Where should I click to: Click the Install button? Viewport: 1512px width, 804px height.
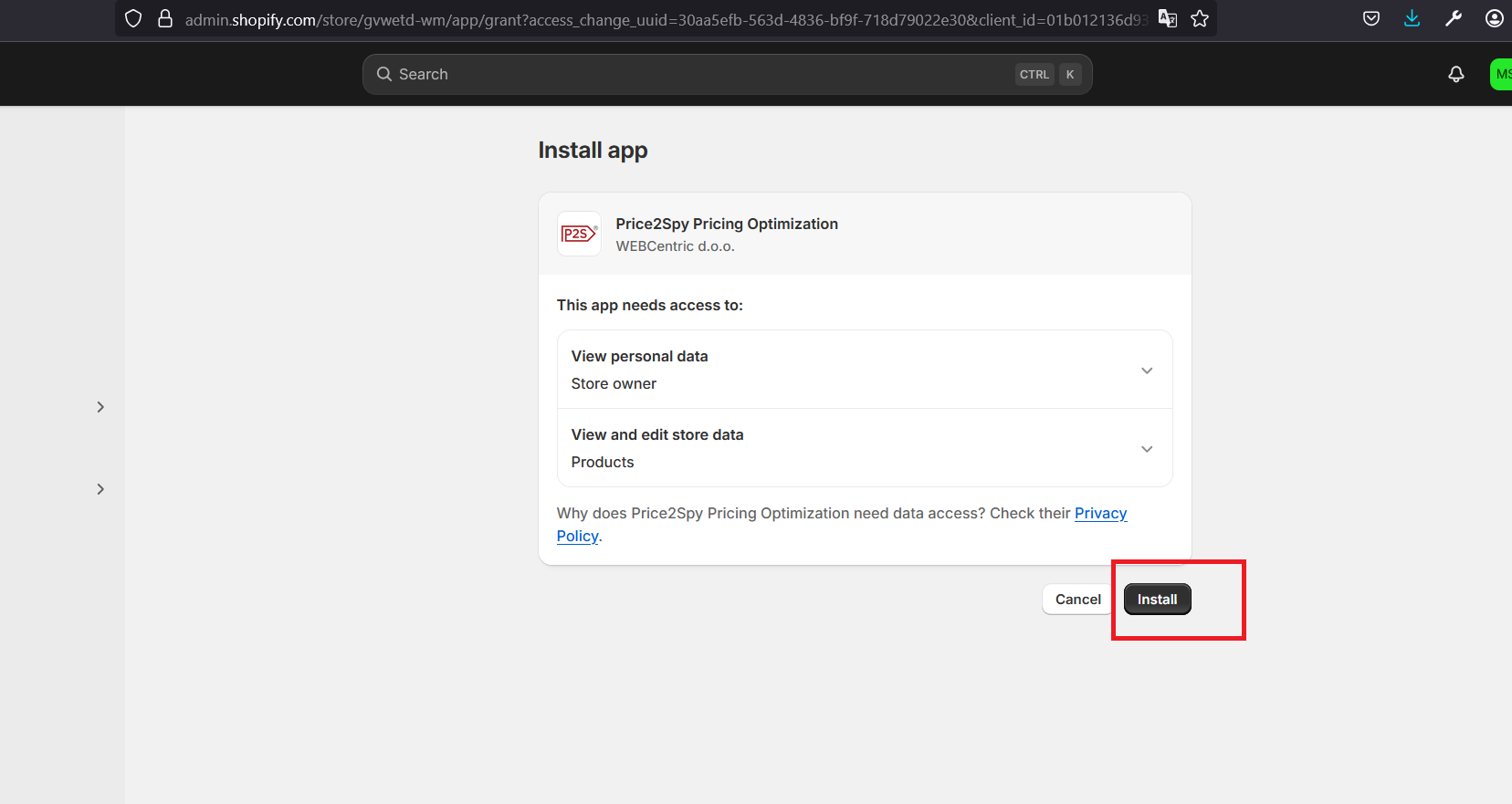point(1157,600)
